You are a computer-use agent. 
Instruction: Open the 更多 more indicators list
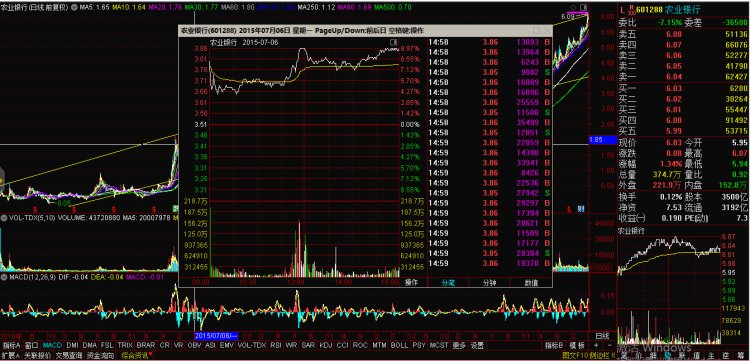point(459,345)
